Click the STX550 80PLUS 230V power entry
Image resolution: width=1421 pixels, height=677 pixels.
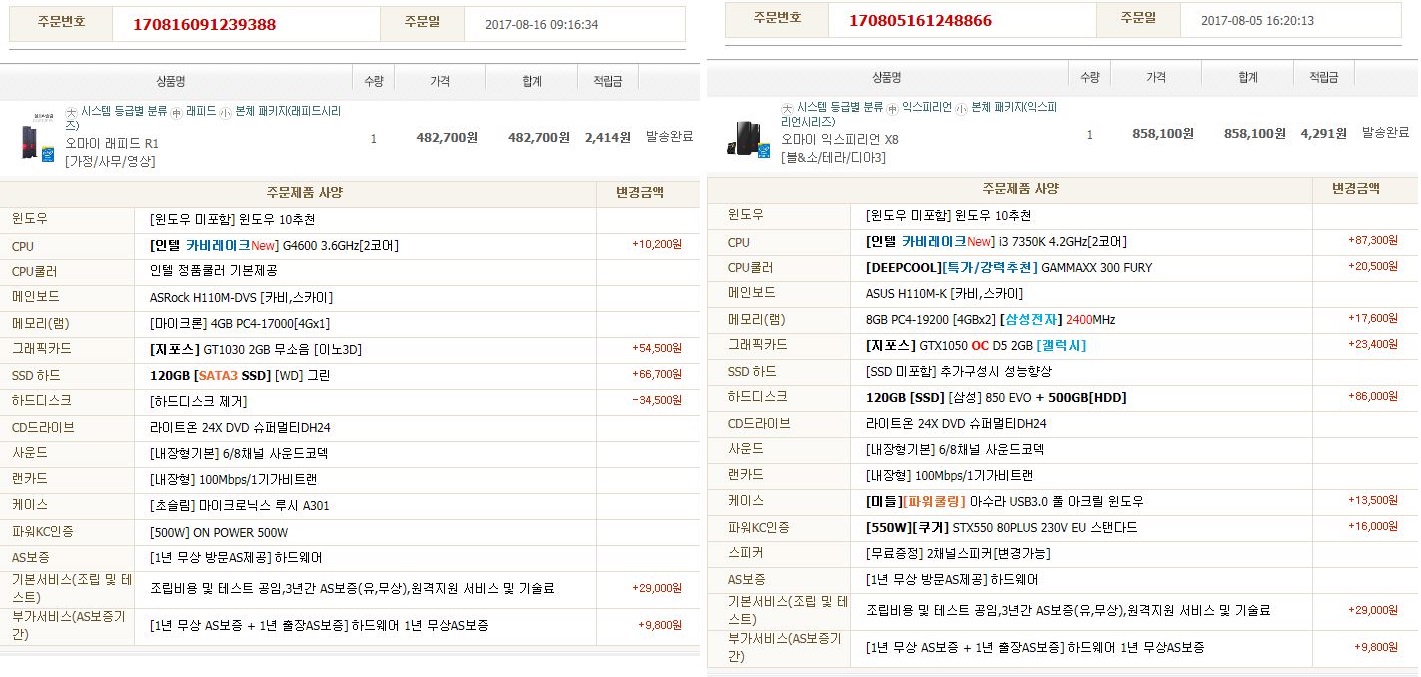pos(1001,527)
